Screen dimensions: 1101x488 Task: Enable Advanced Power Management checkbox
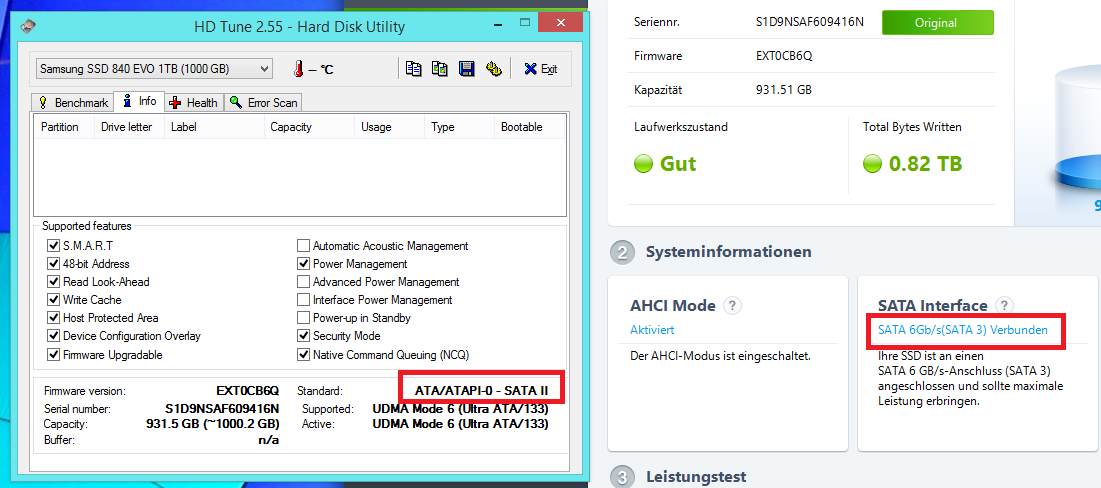pos(303,282)
